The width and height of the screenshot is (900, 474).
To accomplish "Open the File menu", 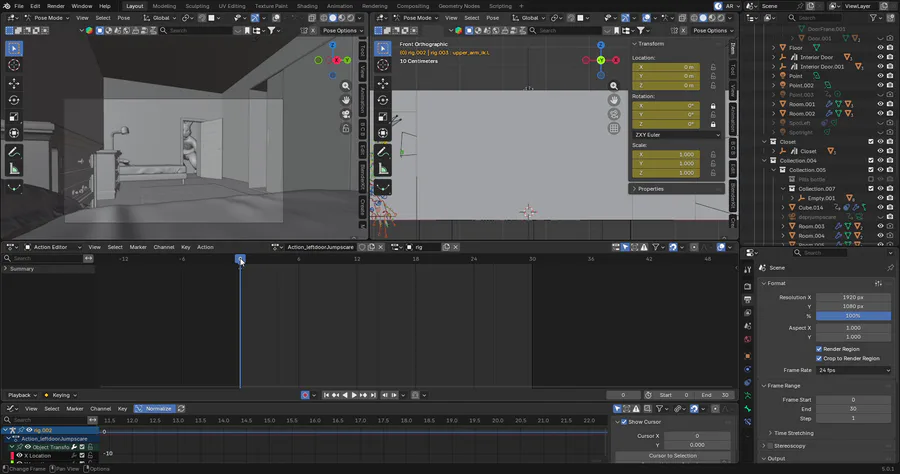I will pyautogui.click(x=19, y=6).
